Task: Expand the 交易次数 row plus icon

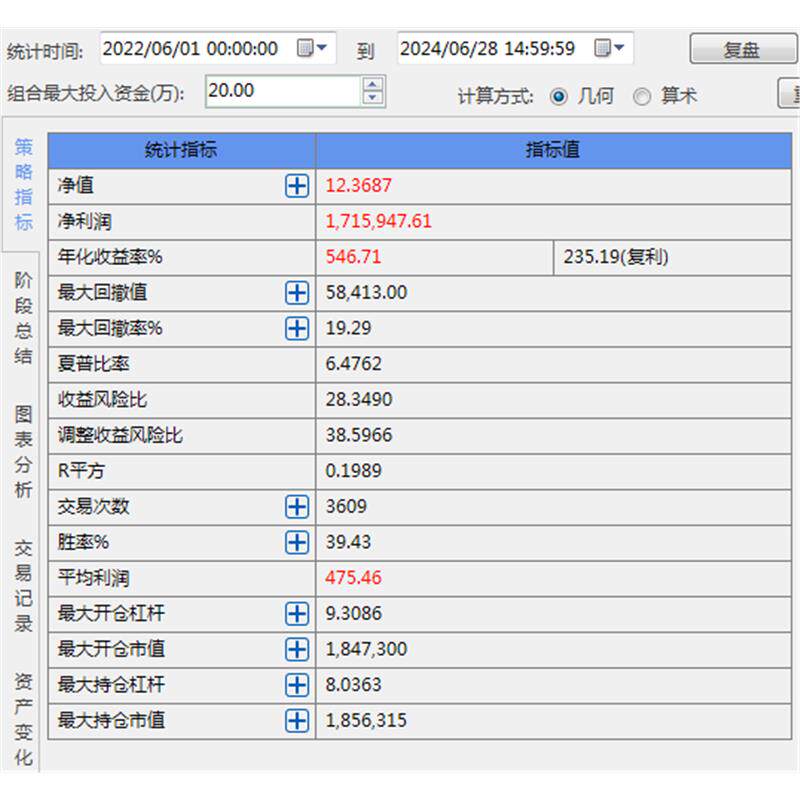Action: 296,507
